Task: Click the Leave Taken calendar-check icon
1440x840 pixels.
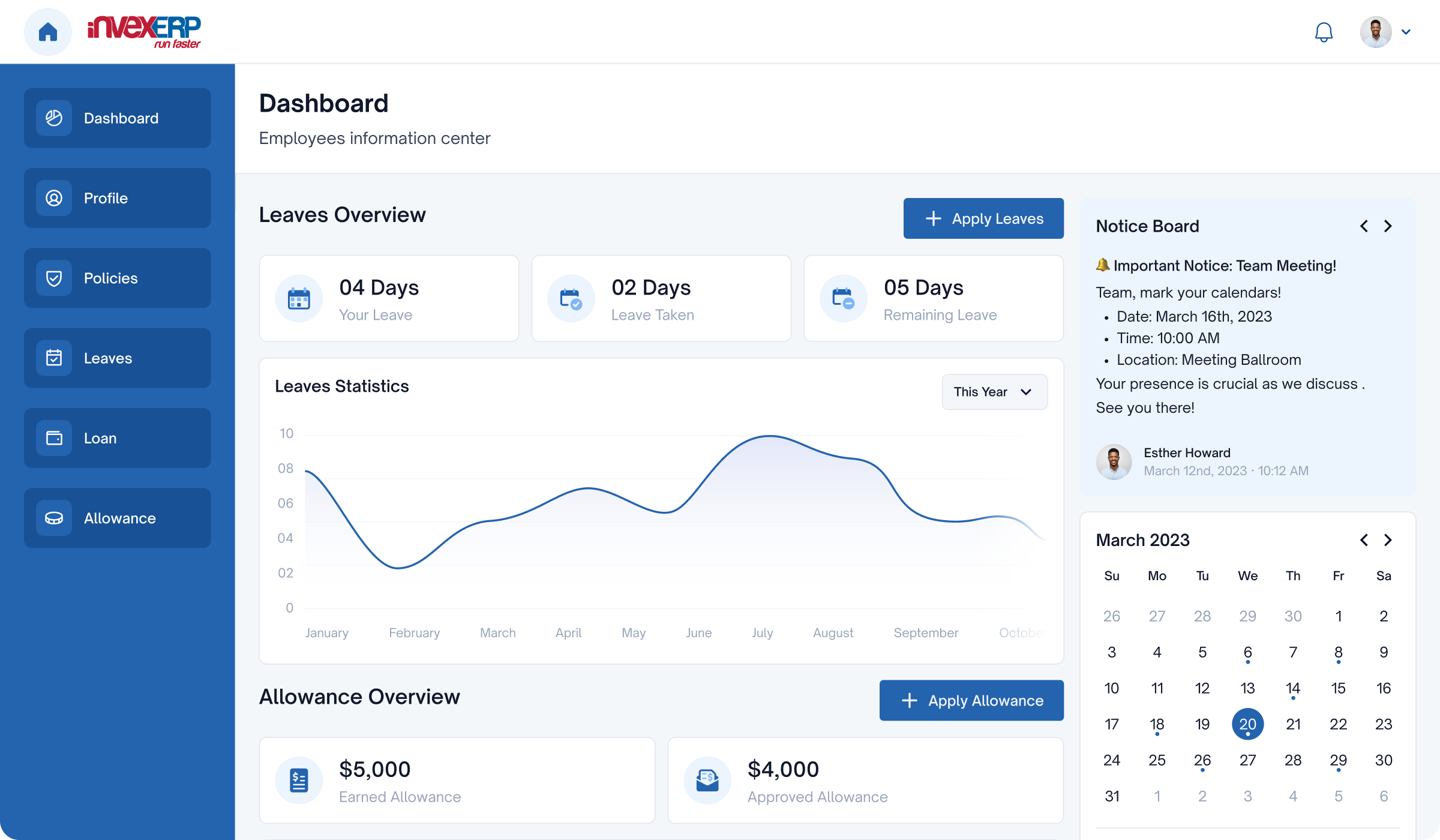Action: 571,299
